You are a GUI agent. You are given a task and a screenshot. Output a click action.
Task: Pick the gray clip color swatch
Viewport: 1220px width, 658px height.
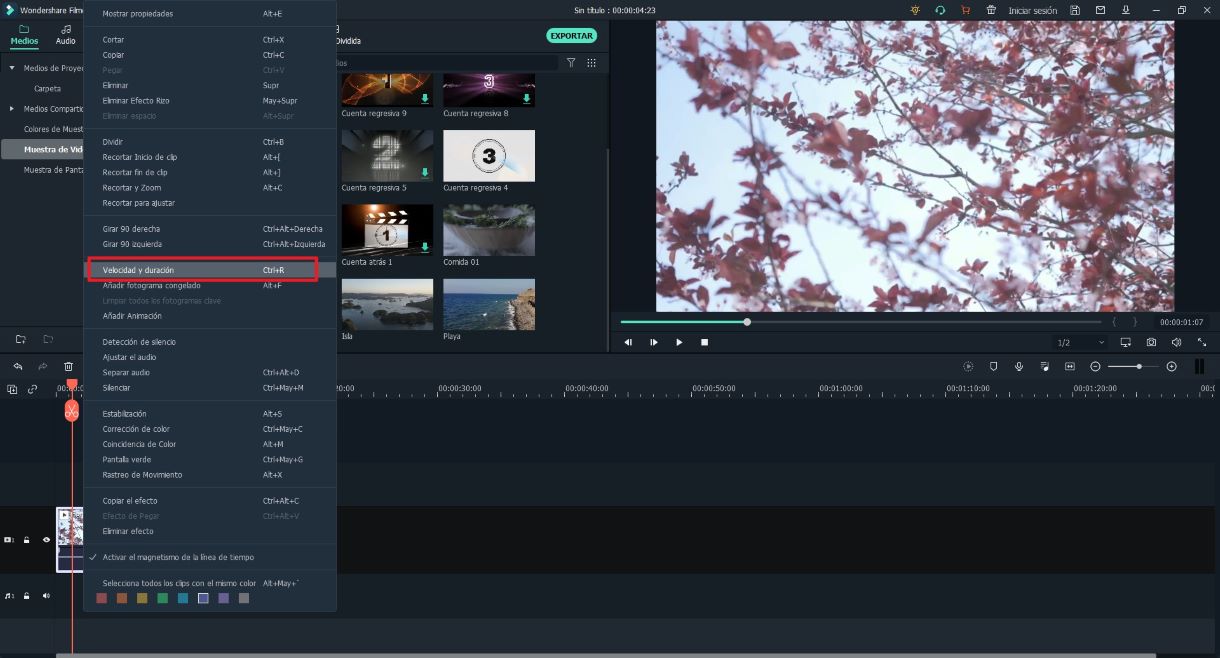[x=244, y=598]
